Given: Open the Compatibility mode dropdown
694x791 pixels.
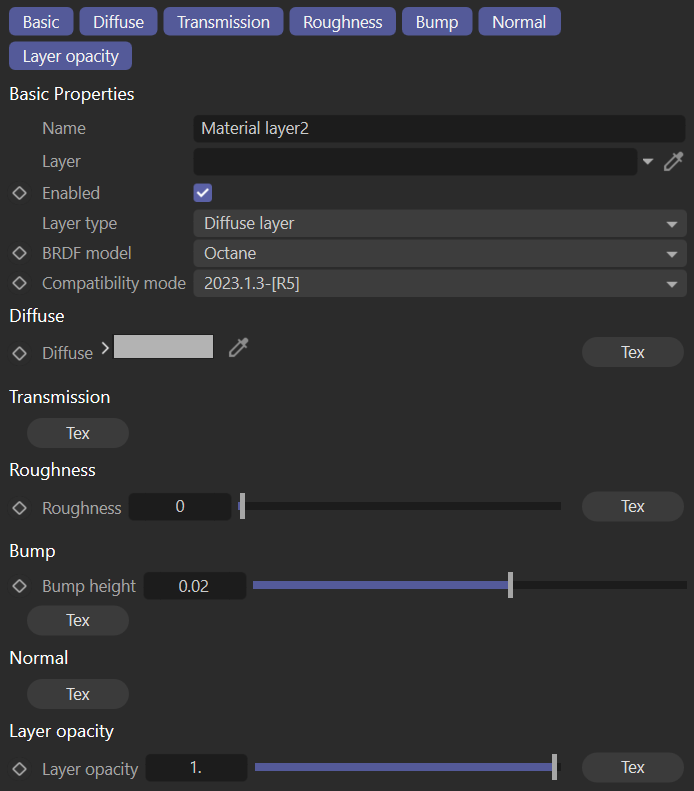Looking at the screenshot, I should pyautogui.click(x=439, y=284).
